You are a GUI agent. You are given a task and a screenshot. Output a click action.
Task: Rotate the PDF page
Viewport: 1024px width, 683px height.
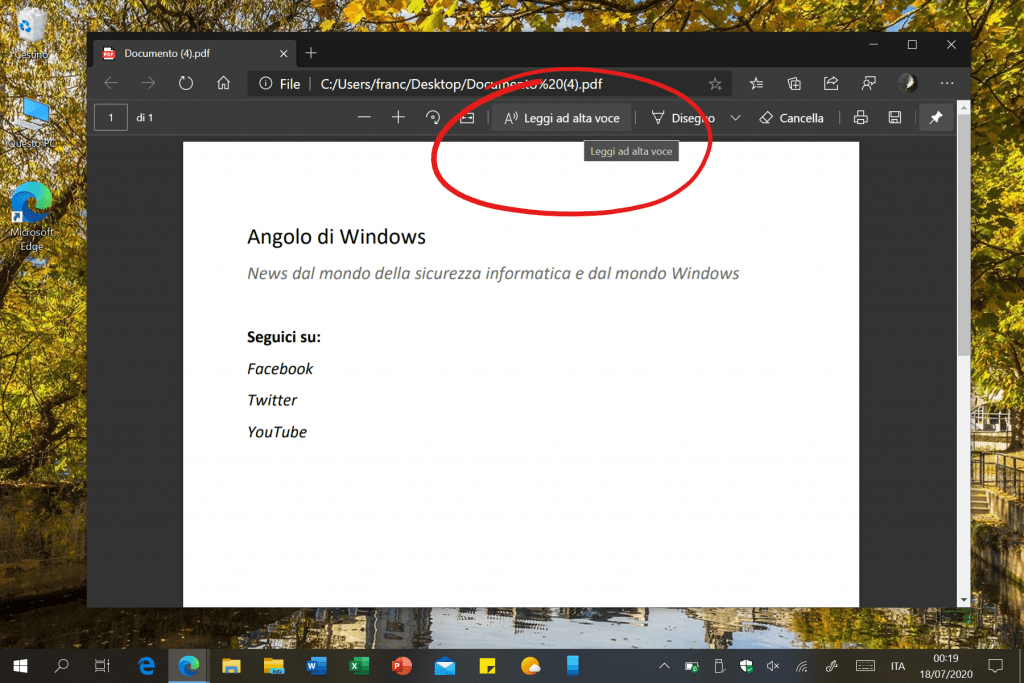pyautogui.click(x=433, y=118)
